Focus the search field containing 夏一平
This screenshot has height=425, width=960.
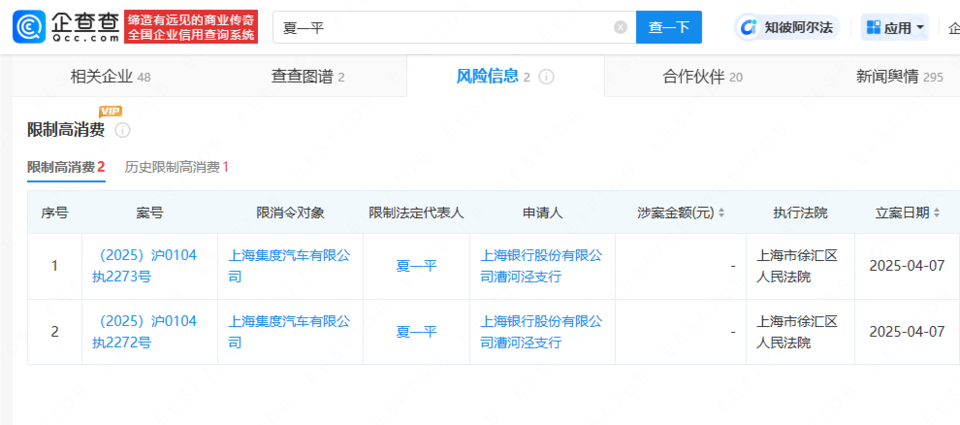[454, 28]
